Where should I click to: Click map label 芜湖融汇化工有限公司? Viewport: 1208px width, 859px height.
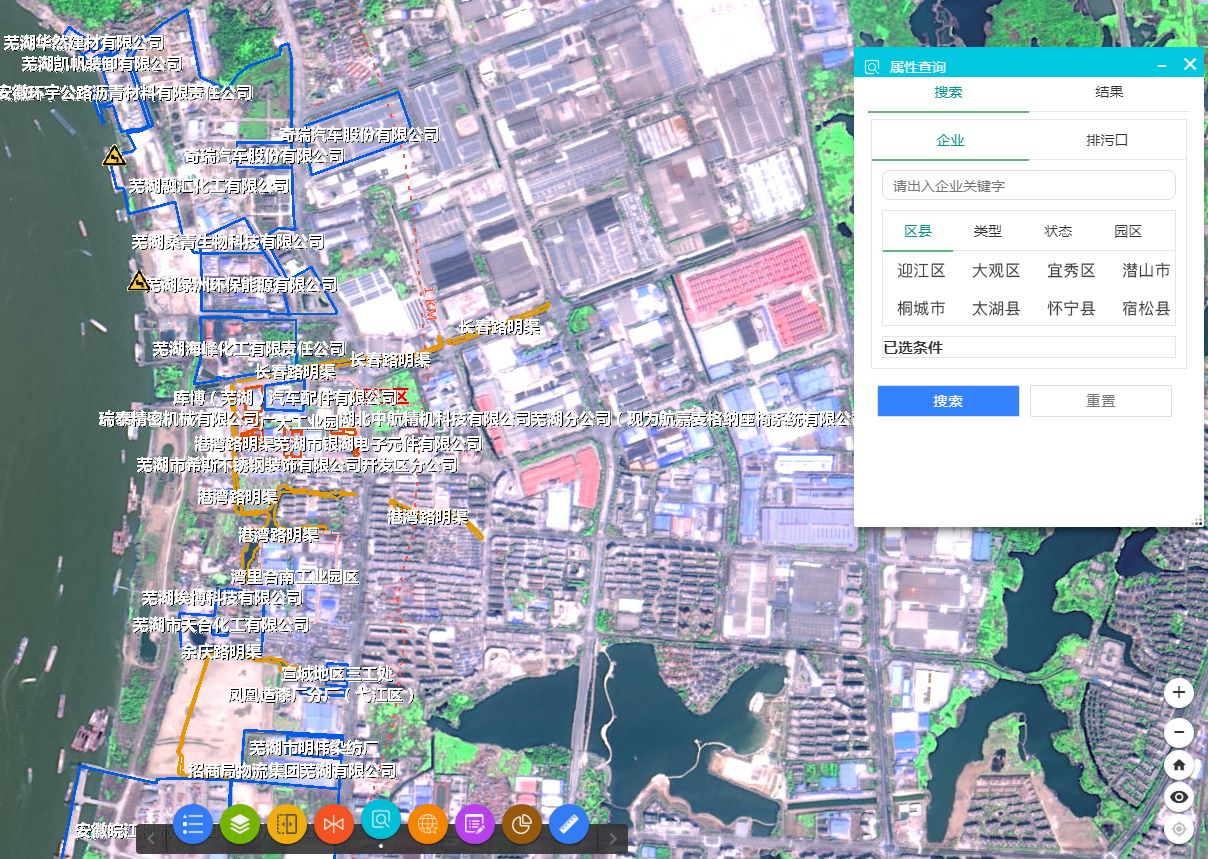point(209,186)
